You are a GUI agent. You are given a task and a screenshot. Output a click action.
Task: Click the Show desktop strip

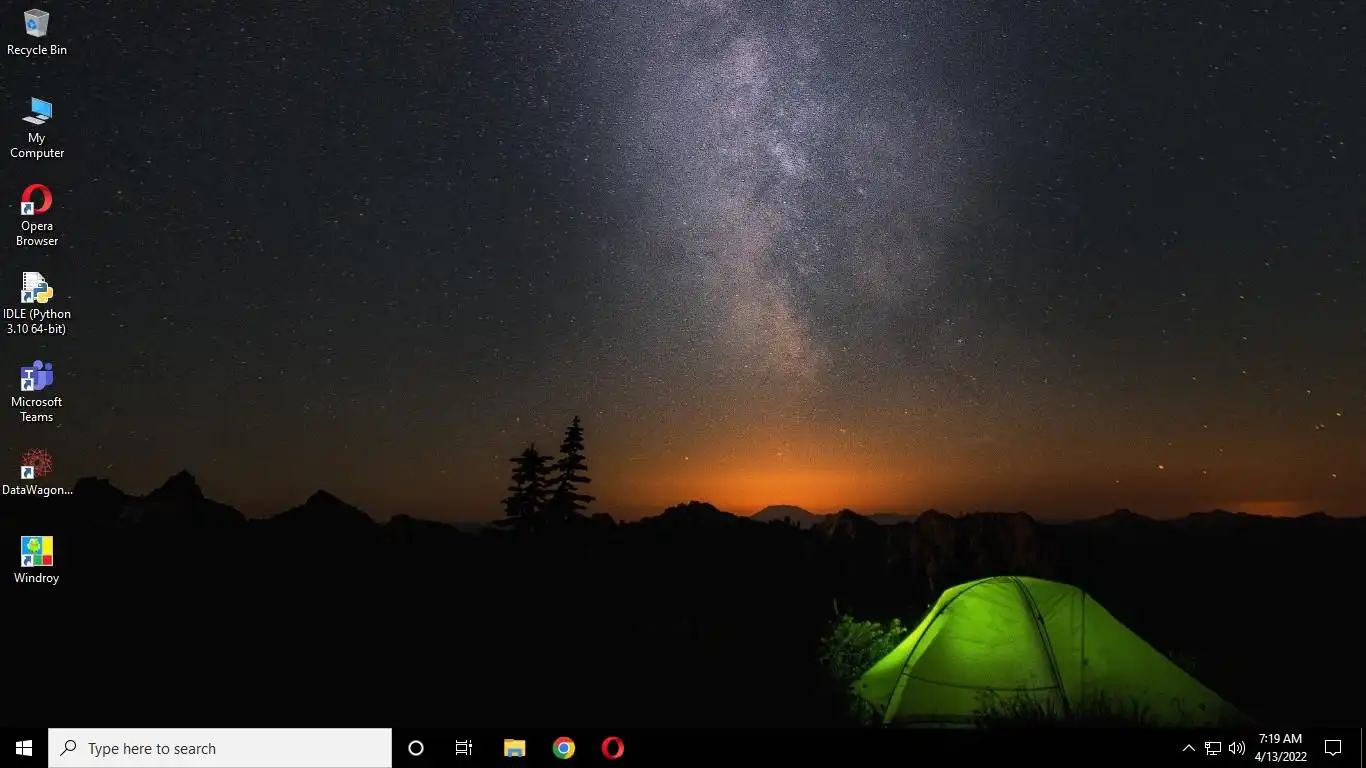click(x=1363, y=748)
